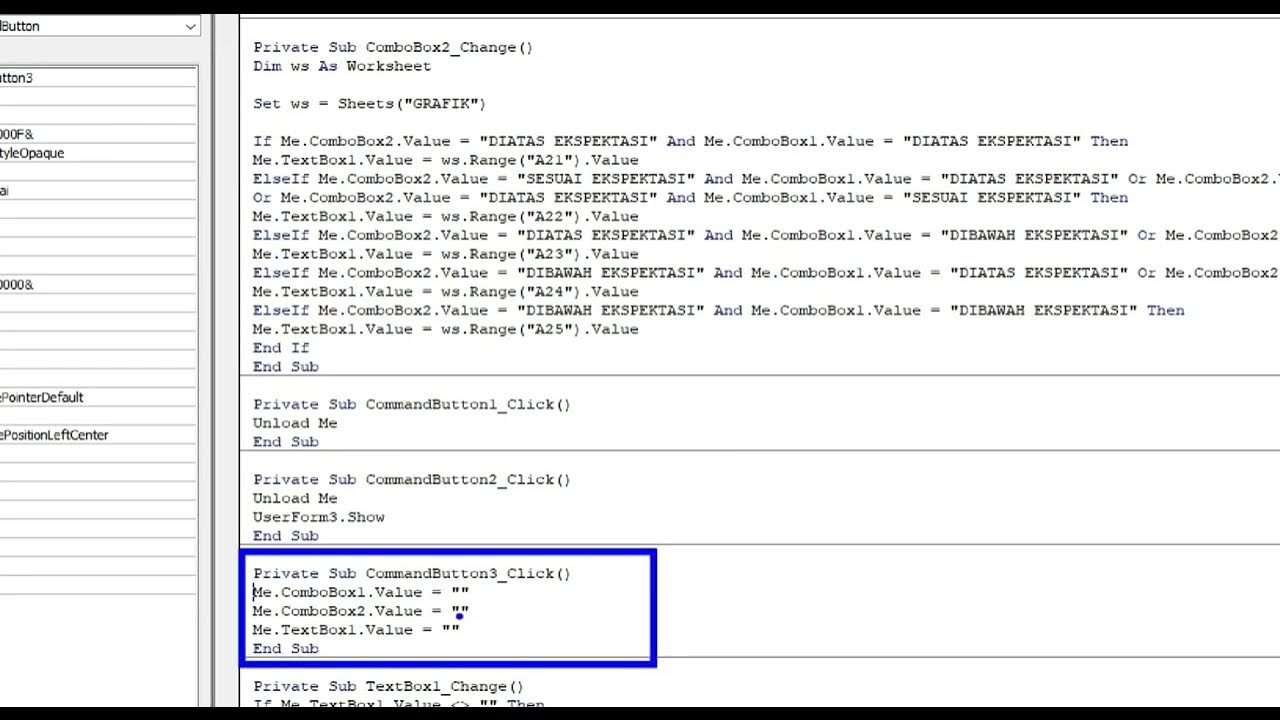Screen dimensions: 1280x720
Task: Click the ElseIf line containing 'SESUAI EKSPEKTASI' first
Action: click(x=766, y=179)
